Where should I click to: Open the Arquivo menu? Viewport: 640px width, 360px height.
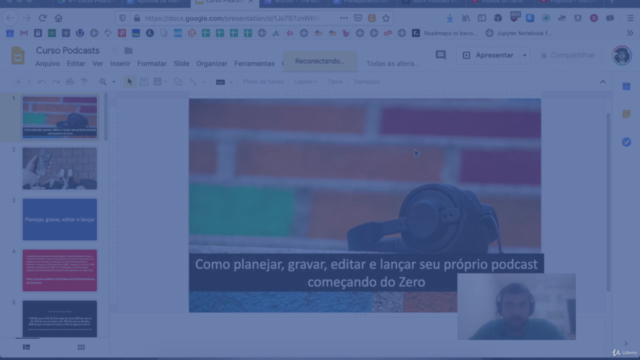[x=47, y=64]
